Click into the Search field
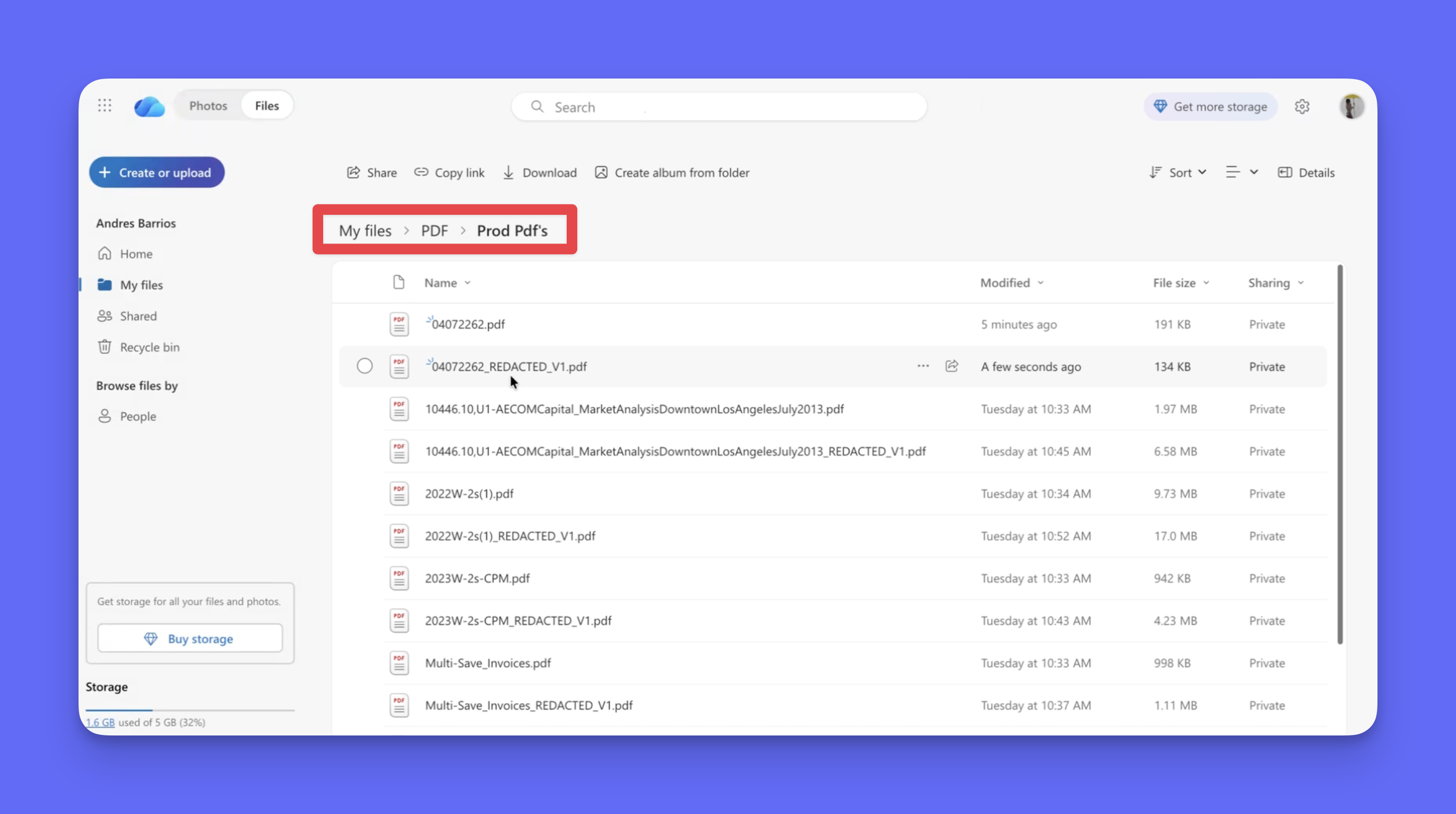The width and height of the screenshot is (1456, 814). [718, 107]
